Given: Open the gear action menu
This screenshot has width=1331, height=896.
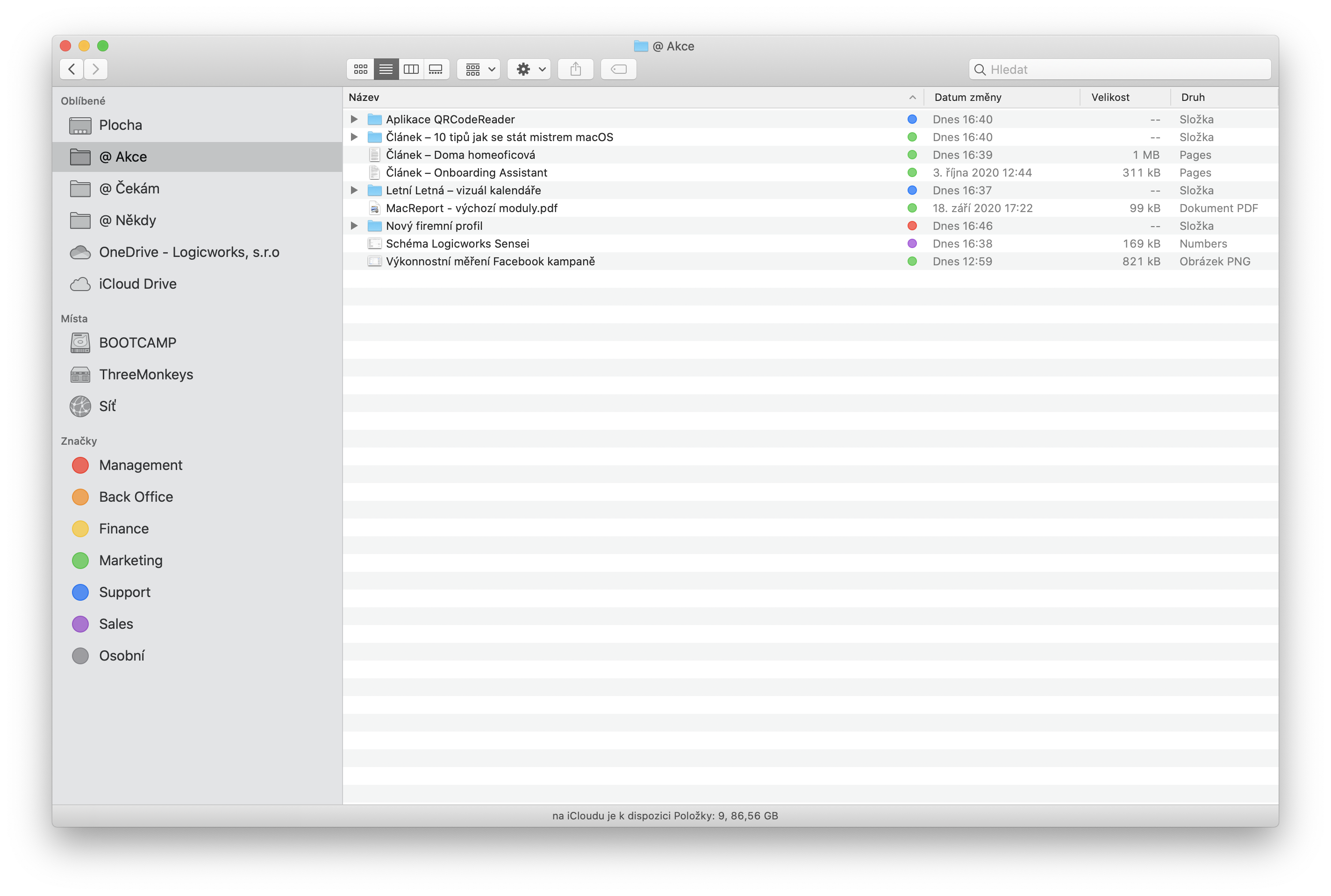Looking at the screenshot, I should coord(529,69).
